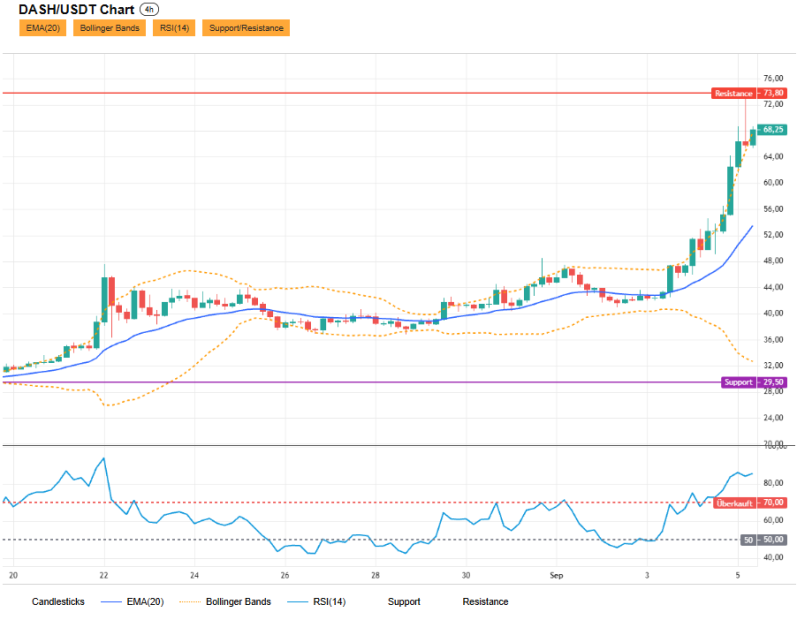The width and height of the screenshot is (797, 620).
Task: Click the purple Support label tag
Action: click(738, 382)
